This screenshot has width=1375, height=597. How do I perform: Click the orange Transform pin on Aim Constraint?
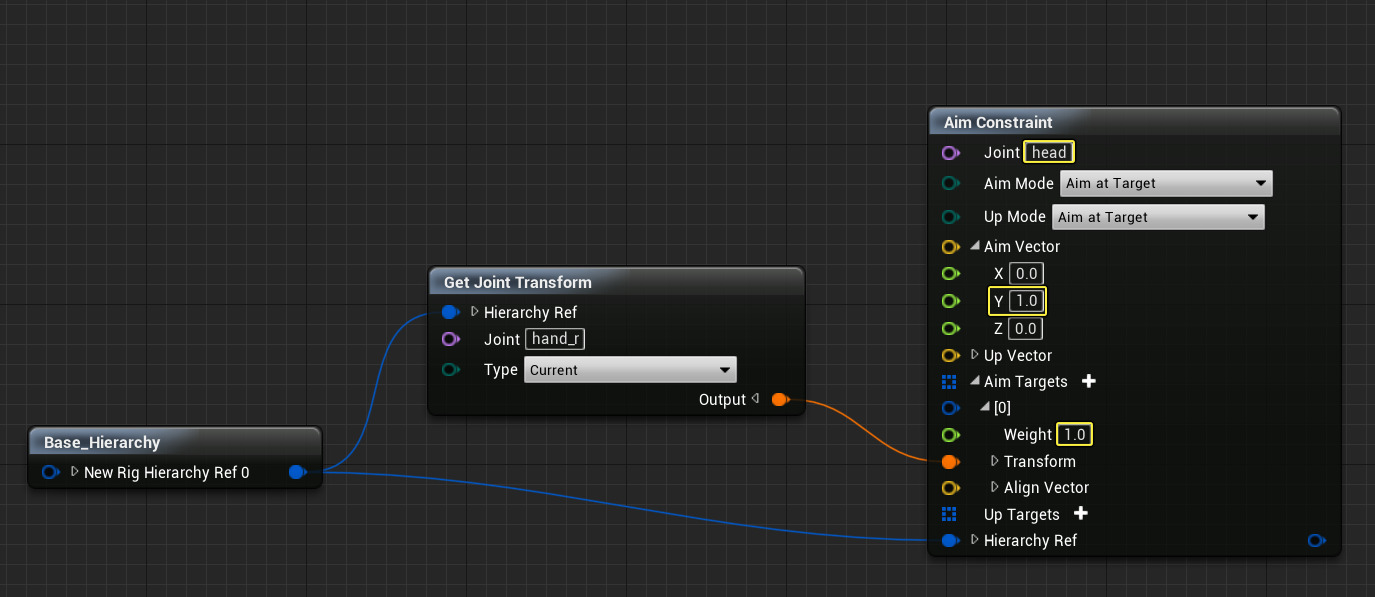tap(950, 461)
